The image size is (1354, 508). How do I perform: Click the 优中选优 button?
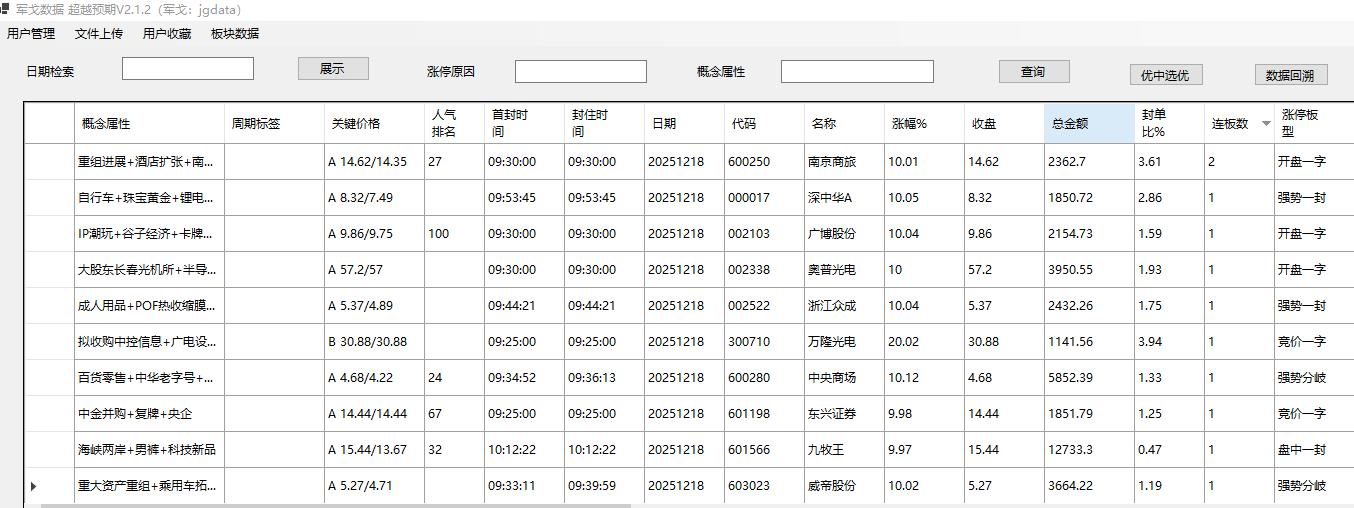pyautogui.click(x=1166, y=75)
